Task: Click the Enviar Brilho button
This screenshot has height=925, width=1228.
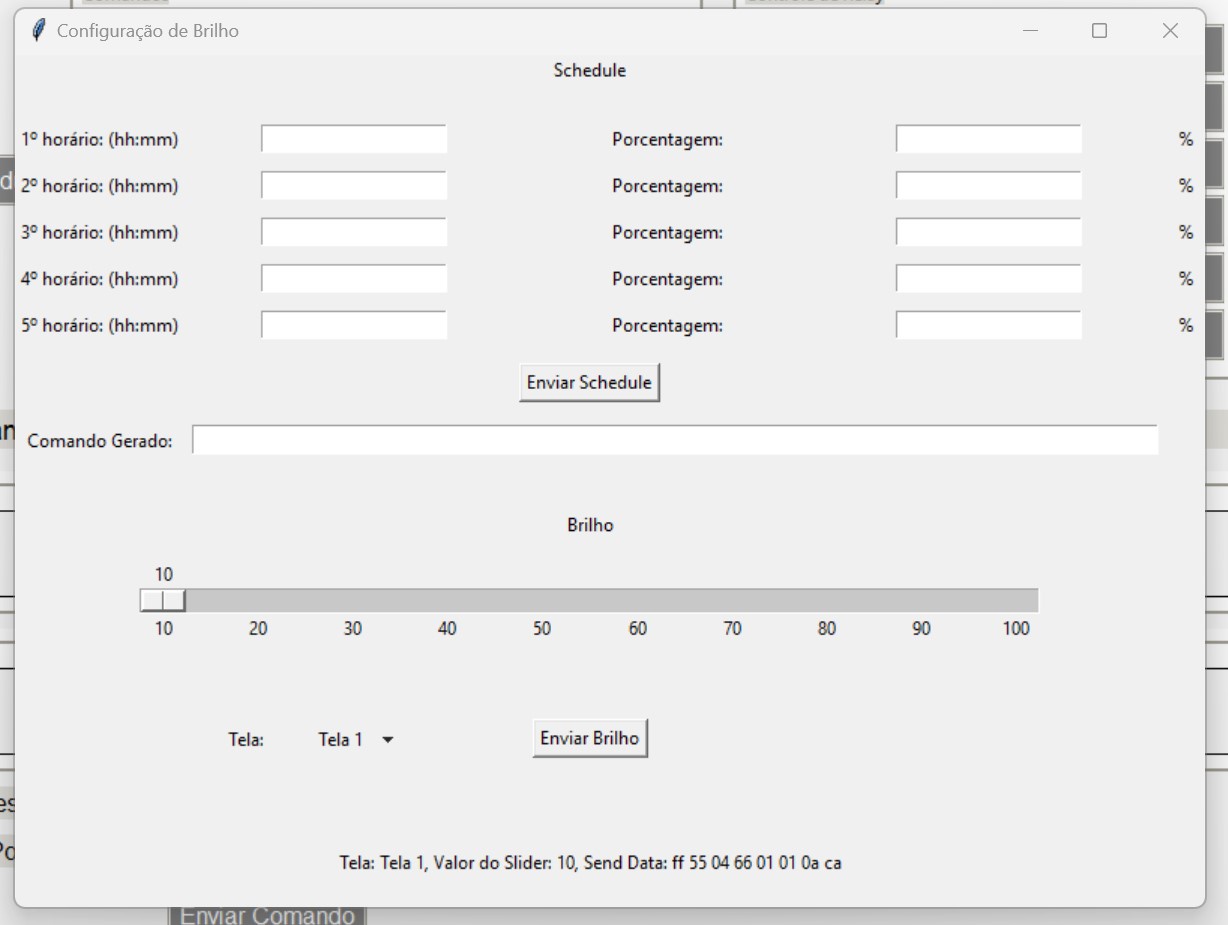Action: click(x=590, y=738)
